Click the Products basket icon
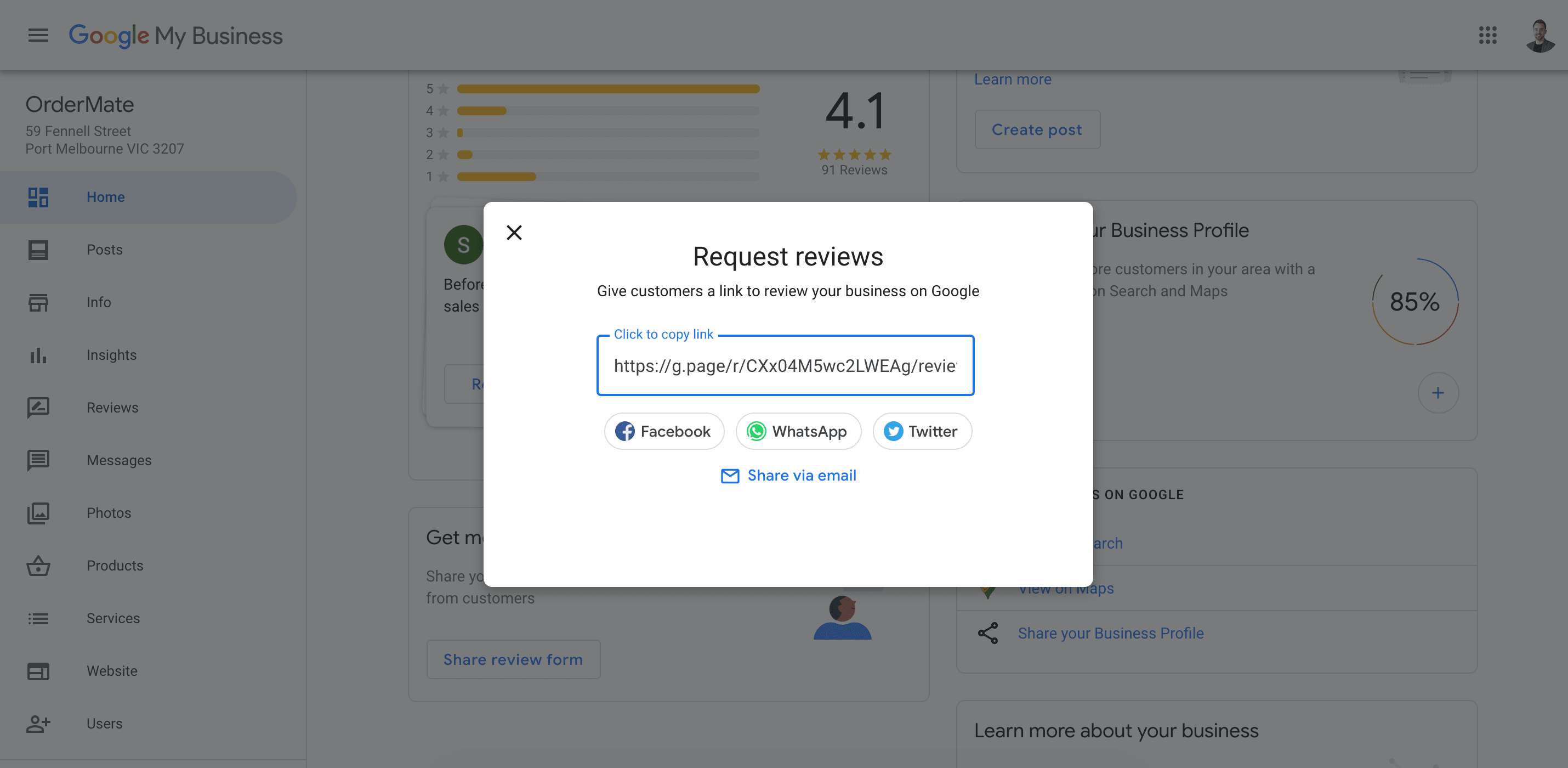The image size is (1568, 768). (38, 566)
